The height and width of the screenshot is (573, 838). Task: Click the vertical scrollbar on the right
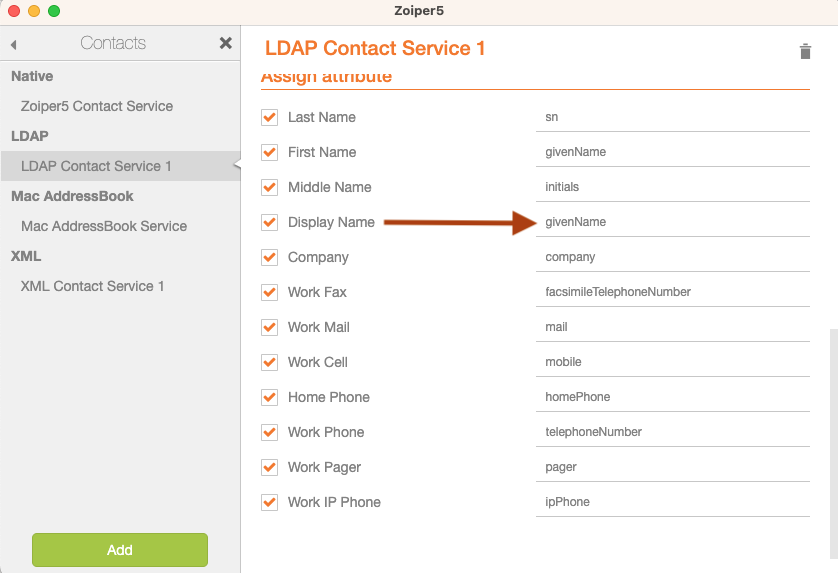[833, 444]
